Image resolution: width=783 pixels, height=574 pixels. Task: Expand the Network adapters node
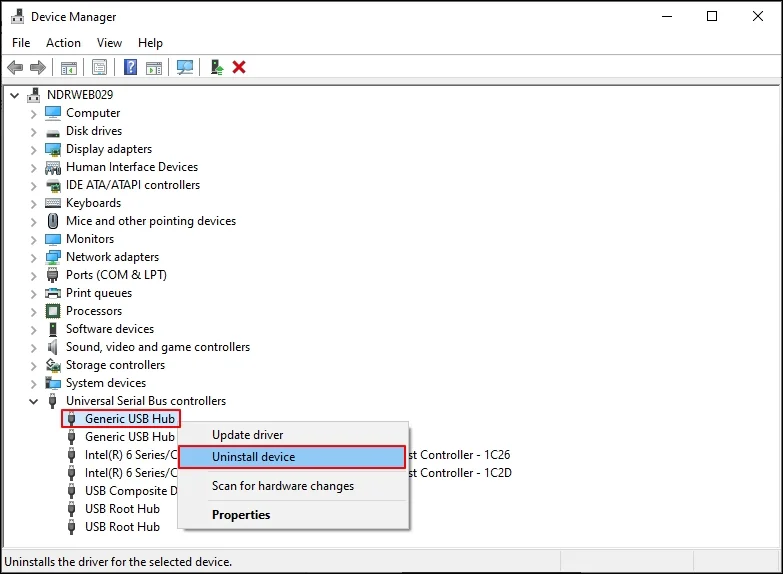coord(33,257)
